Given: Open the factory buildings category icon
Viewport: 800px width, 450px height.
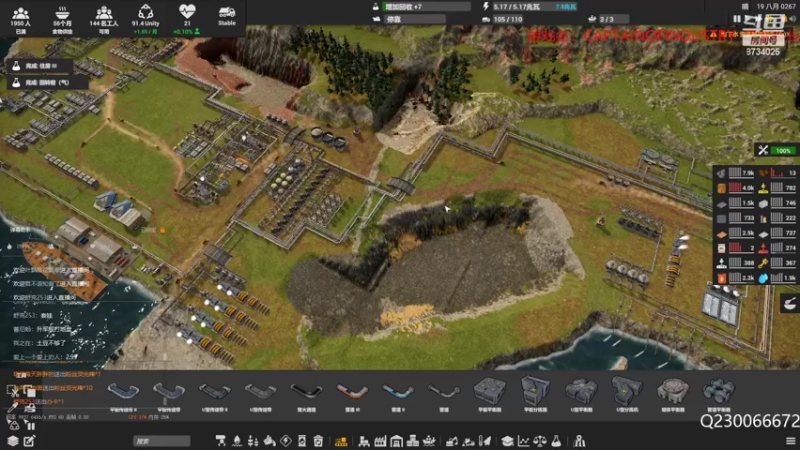Looking at the screenshot, I should pyautogui.click(x=380, y=441).
